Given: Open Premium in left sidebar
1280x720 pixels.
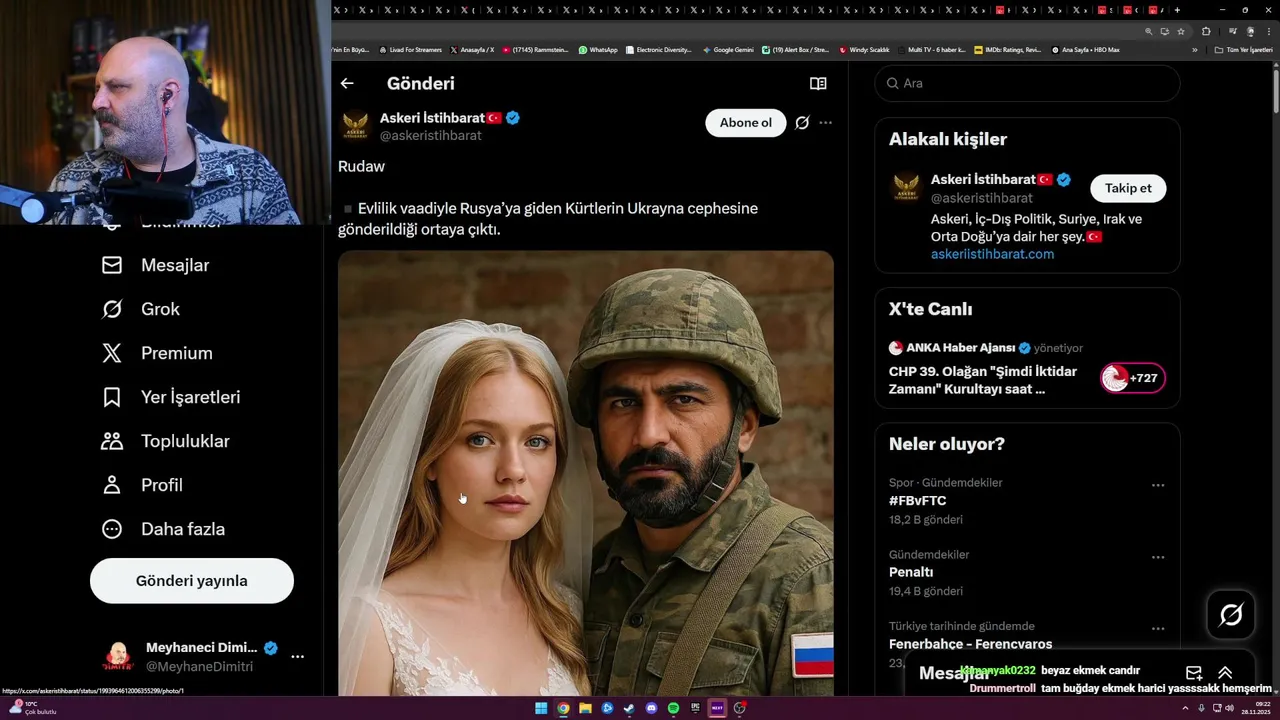Looking at the screenshot, I should [157, 353].
